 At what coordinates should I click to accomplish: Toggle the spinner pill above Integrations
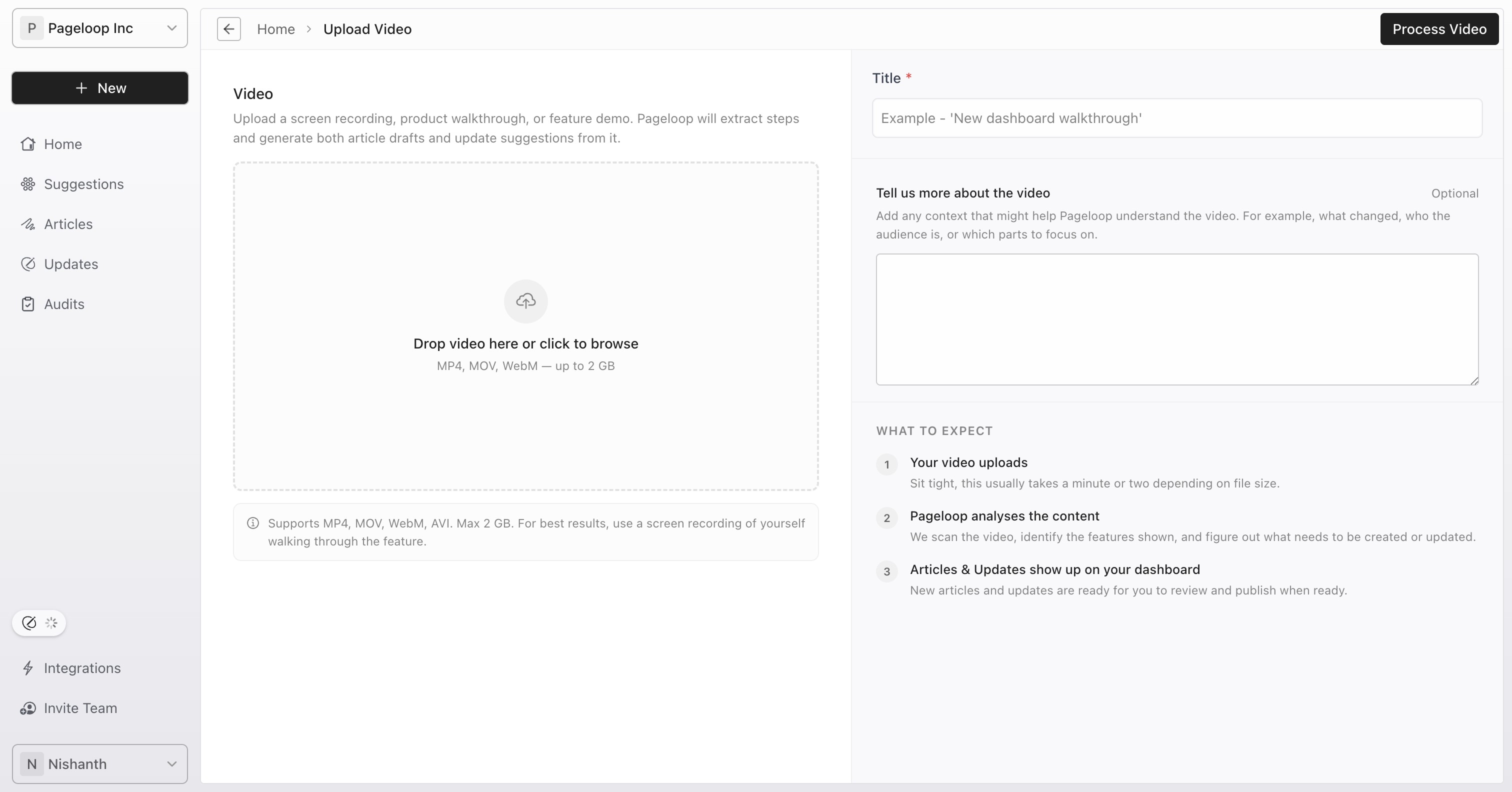pos(38,623)
